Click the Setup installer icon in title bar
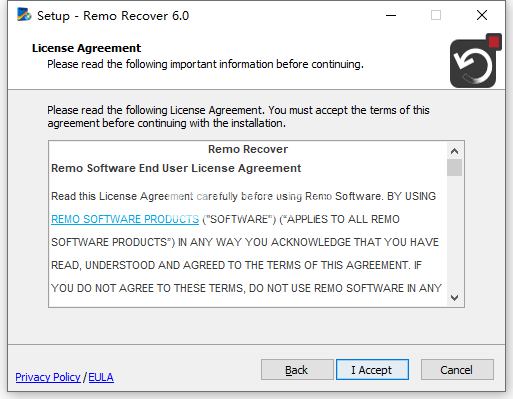This screenshot has width=513, height=399. point(24,15)
